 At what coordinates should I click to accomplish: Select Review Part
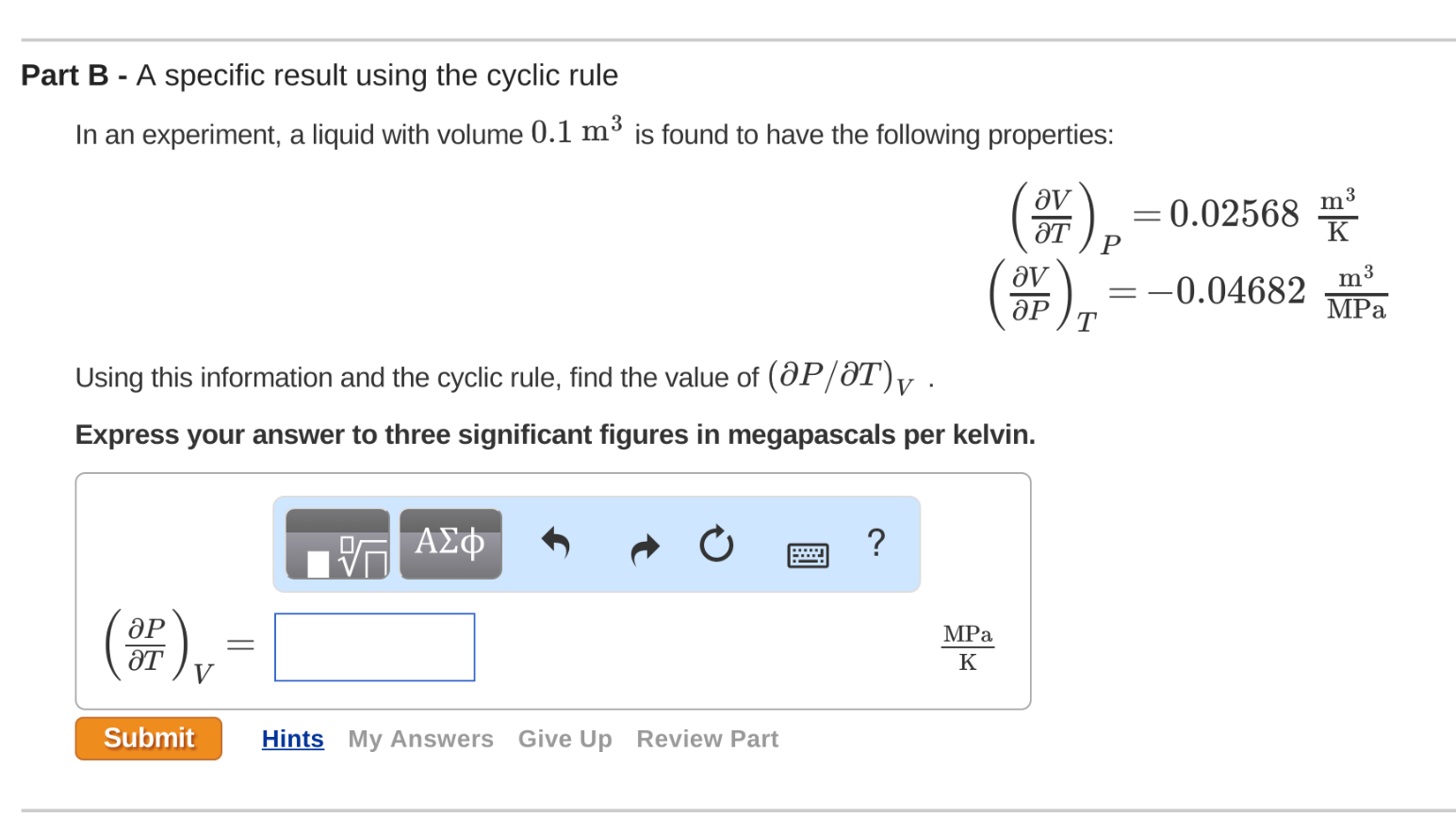(x=707, y=739)
